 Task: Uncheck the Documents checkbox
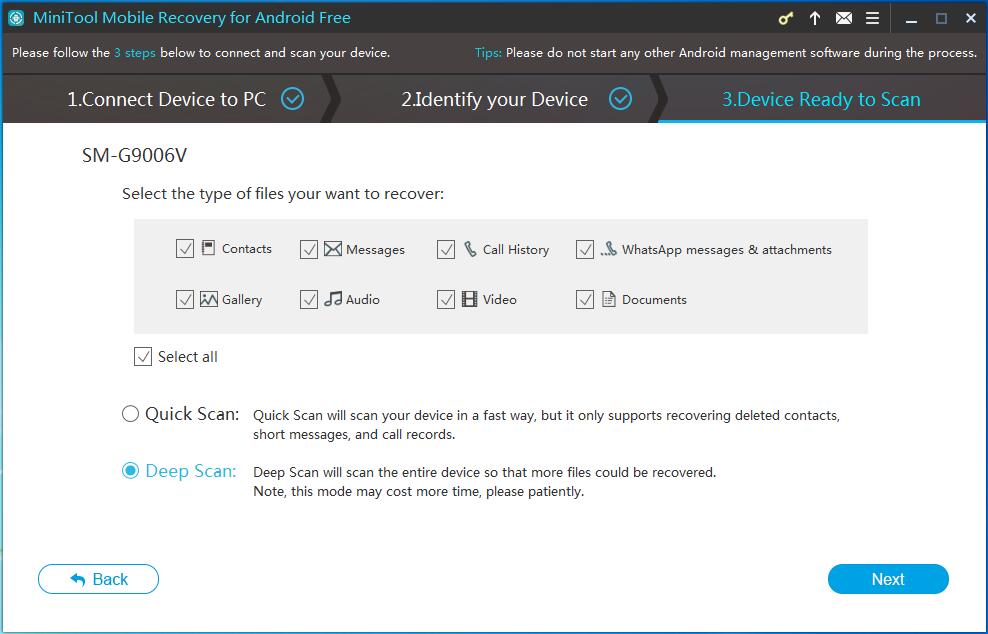pyautogui.click(x=585, y=299)
